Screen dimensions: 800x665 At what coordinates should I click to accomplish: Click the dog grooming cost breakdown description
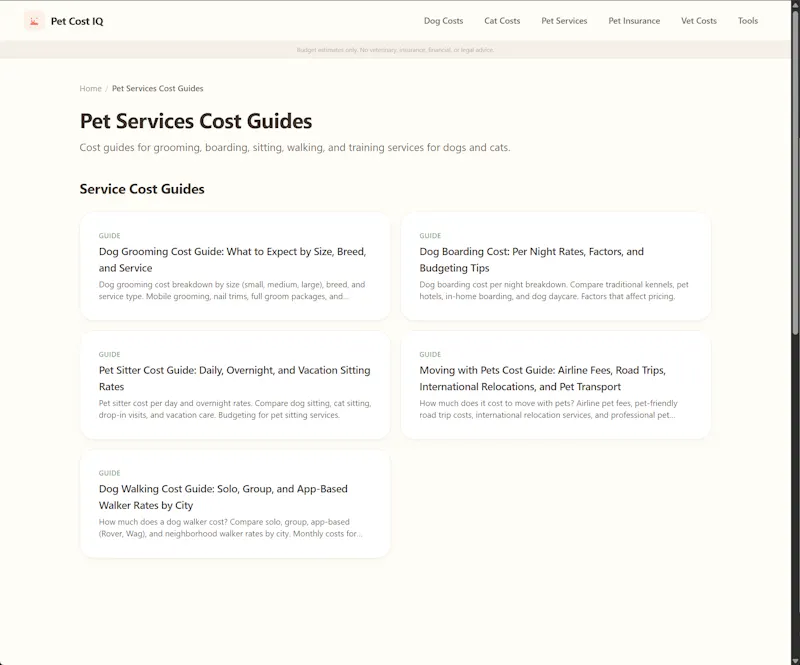coord(232,290)
